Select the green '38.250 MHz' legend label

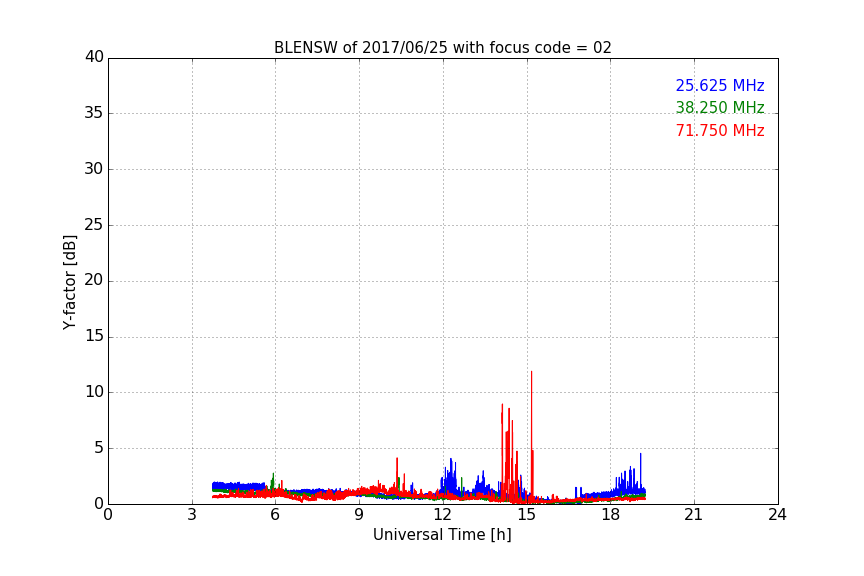(720, 107)
